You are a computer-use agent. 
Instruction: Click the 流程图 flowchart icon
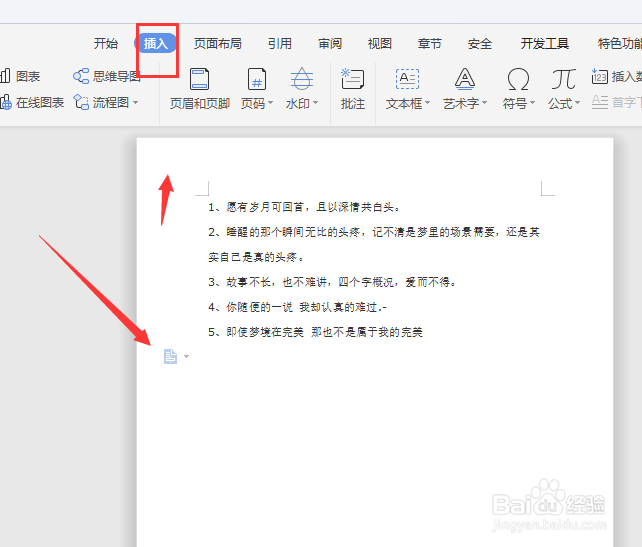[x=81, y=102]
